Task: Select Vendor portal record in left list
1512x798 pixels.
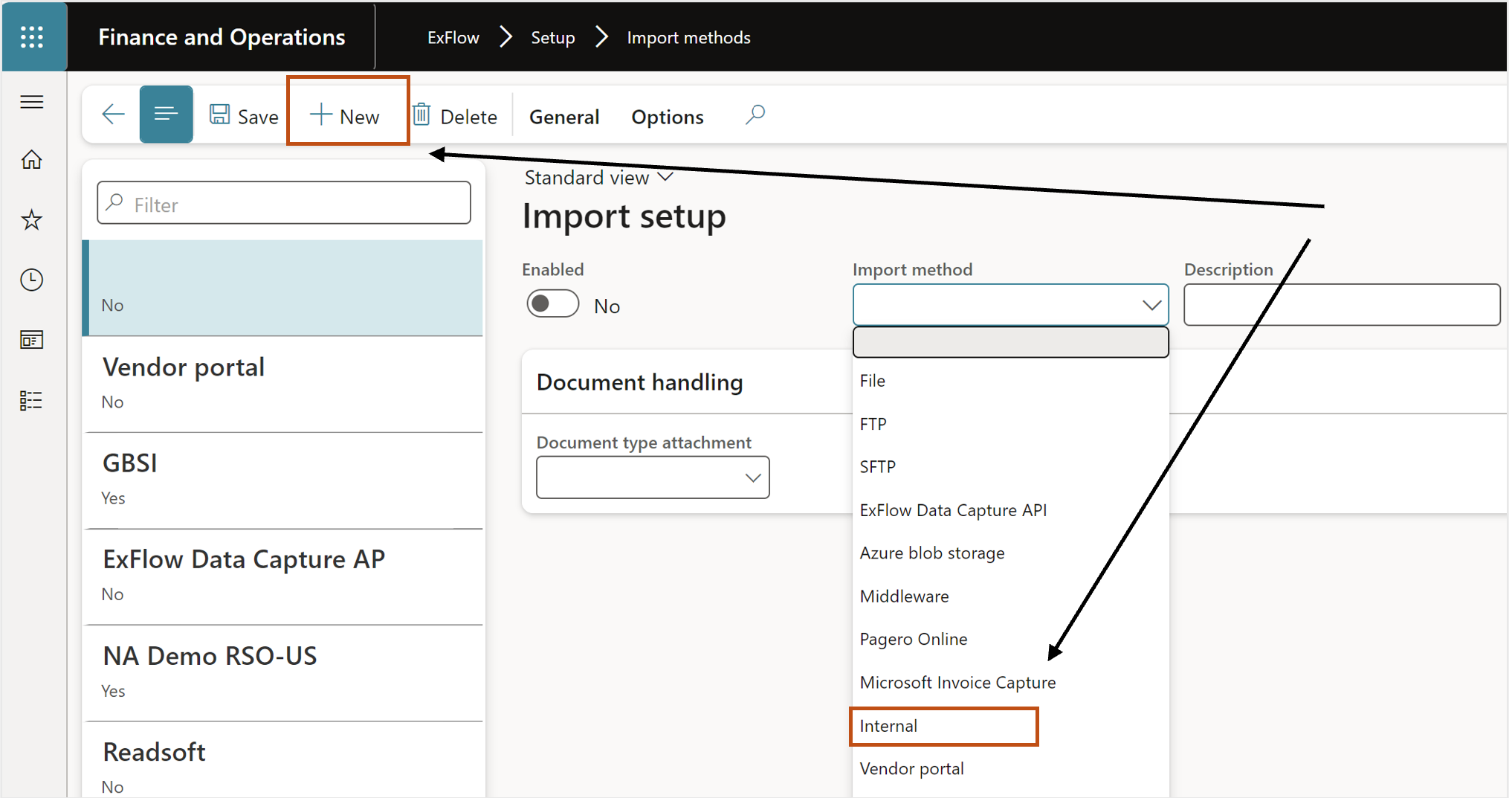Action: coord(283,384)
